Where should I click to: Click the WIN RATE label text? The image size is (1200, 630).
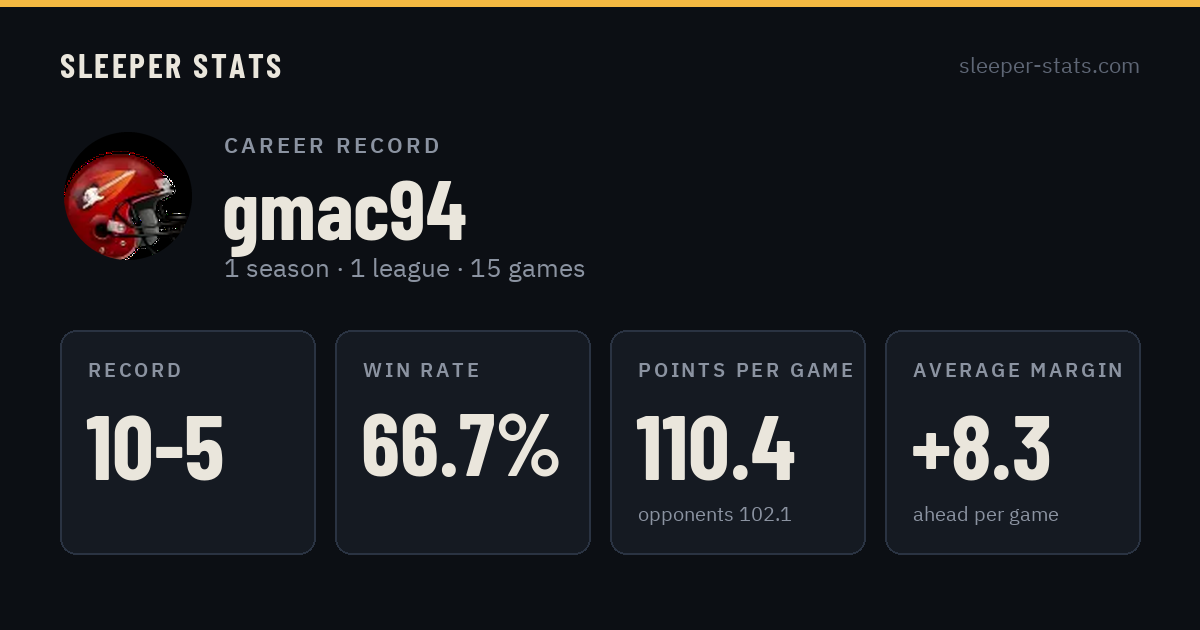422,371
